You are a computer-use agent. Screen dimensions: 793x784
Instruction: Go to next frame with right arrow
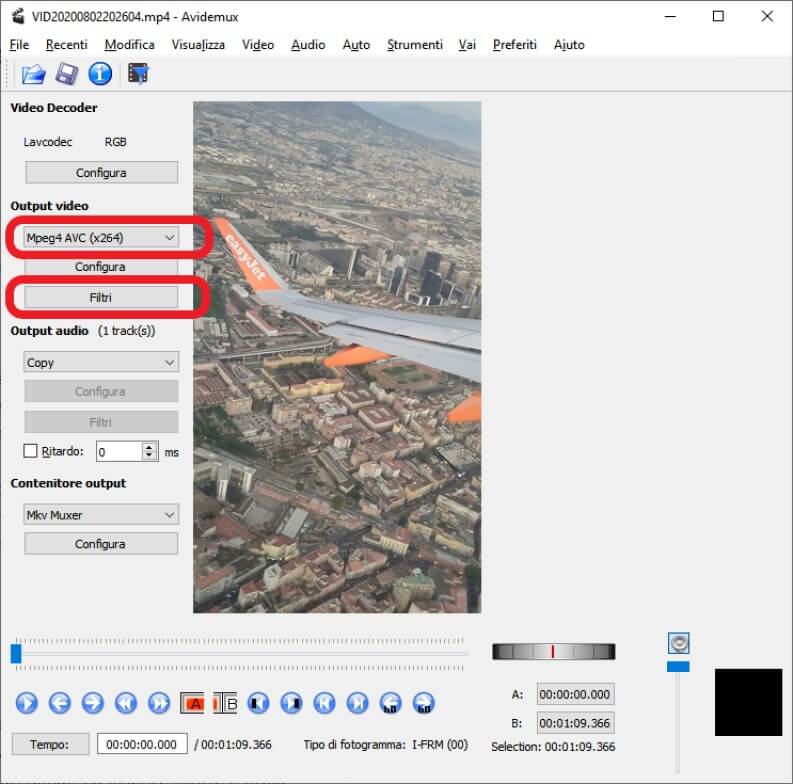[93, 703]
